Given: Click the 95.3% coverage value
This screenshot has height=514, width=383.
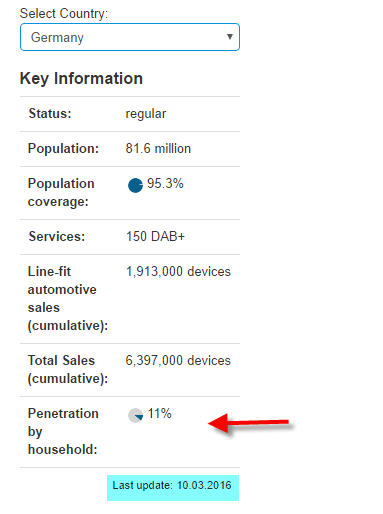Looking at the screenshot, I should pyautogui.click(x=165, y=183).
